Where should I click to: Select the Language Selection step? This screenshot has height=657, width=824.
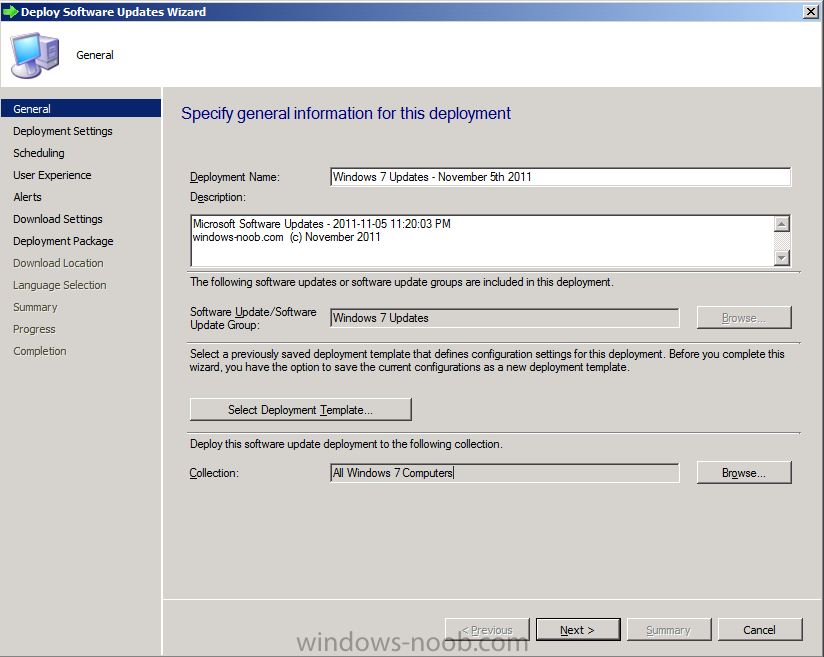pyautogui.click(x=59, y=285)
